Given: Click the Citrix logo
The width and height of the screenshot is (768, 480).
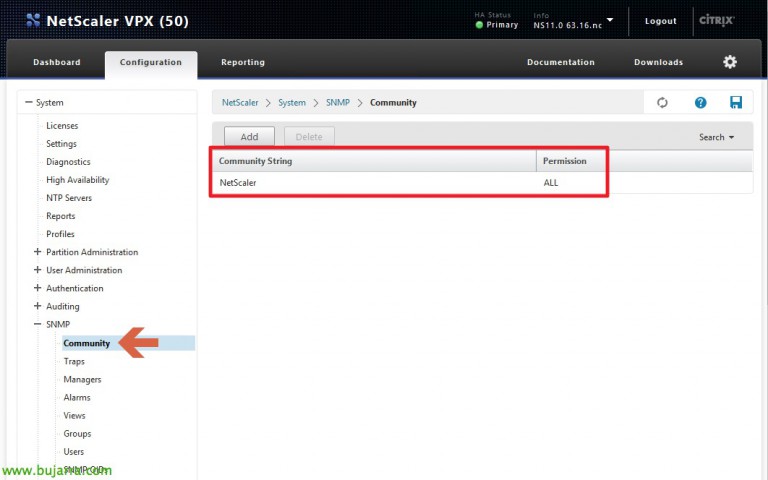Looking at the screenshot, I should click(x=716, y=20).
